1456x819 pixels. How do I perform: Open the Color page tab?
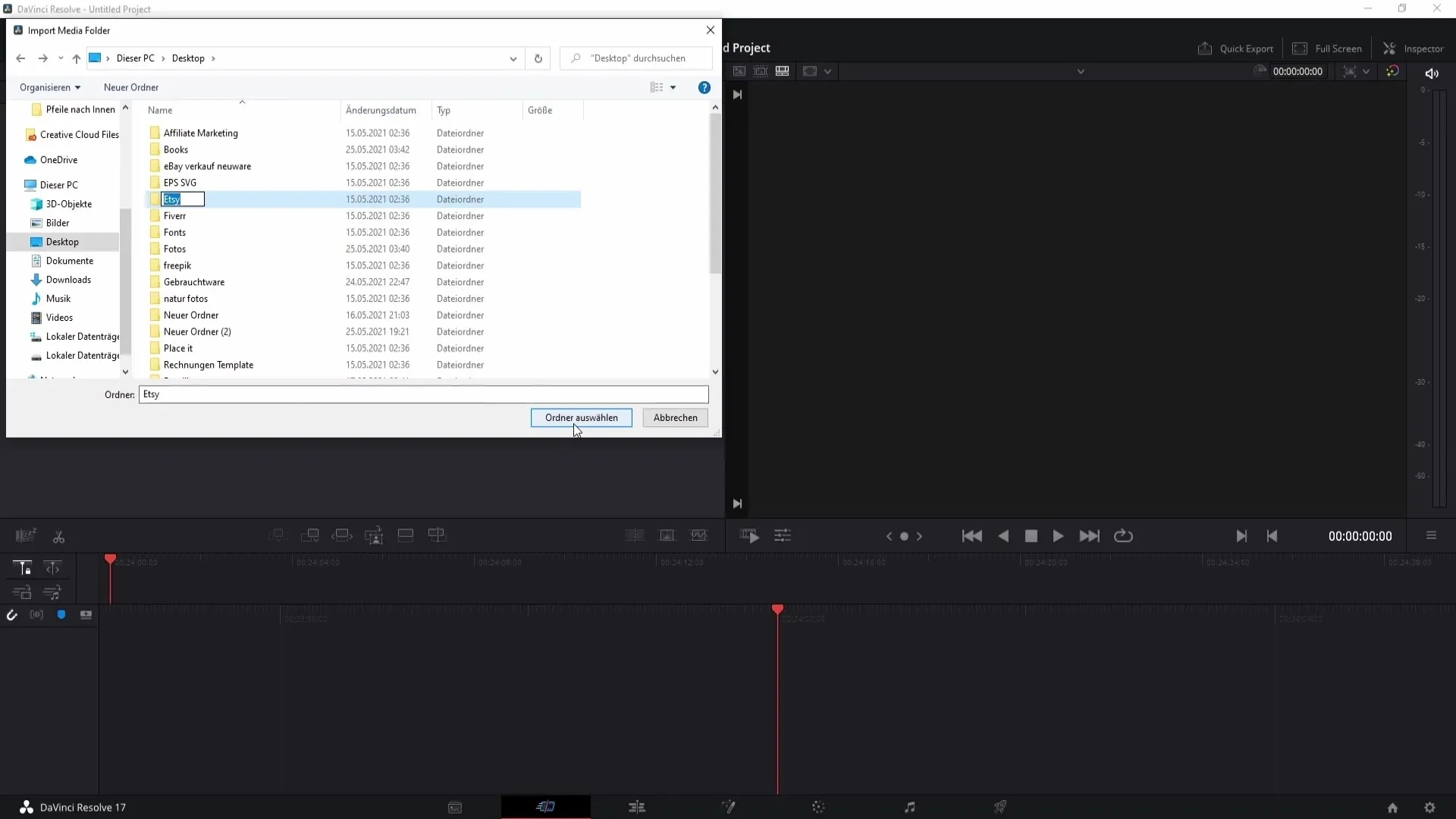(x=818, y=808)
